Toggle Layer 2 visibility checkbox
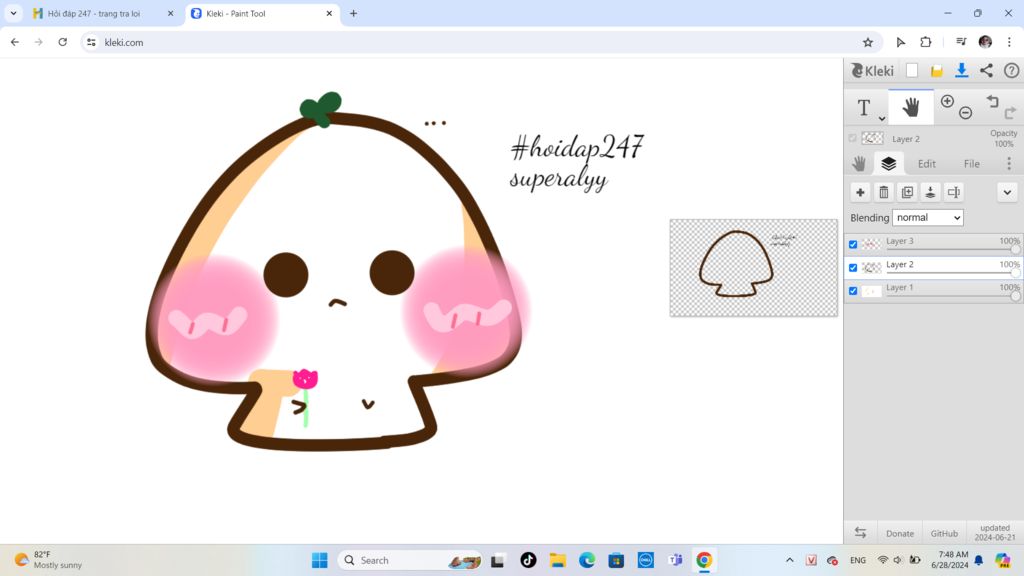1024x576 pixels. point(853,268)
